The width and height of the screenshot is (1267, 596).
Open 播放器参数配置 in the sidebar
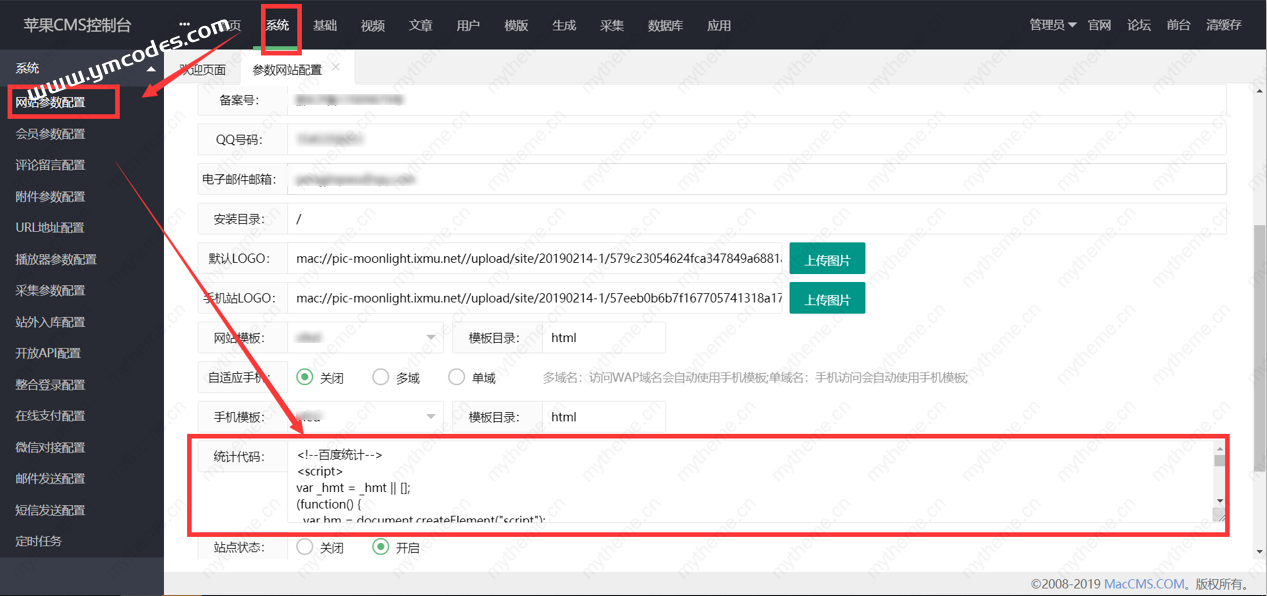56,259
